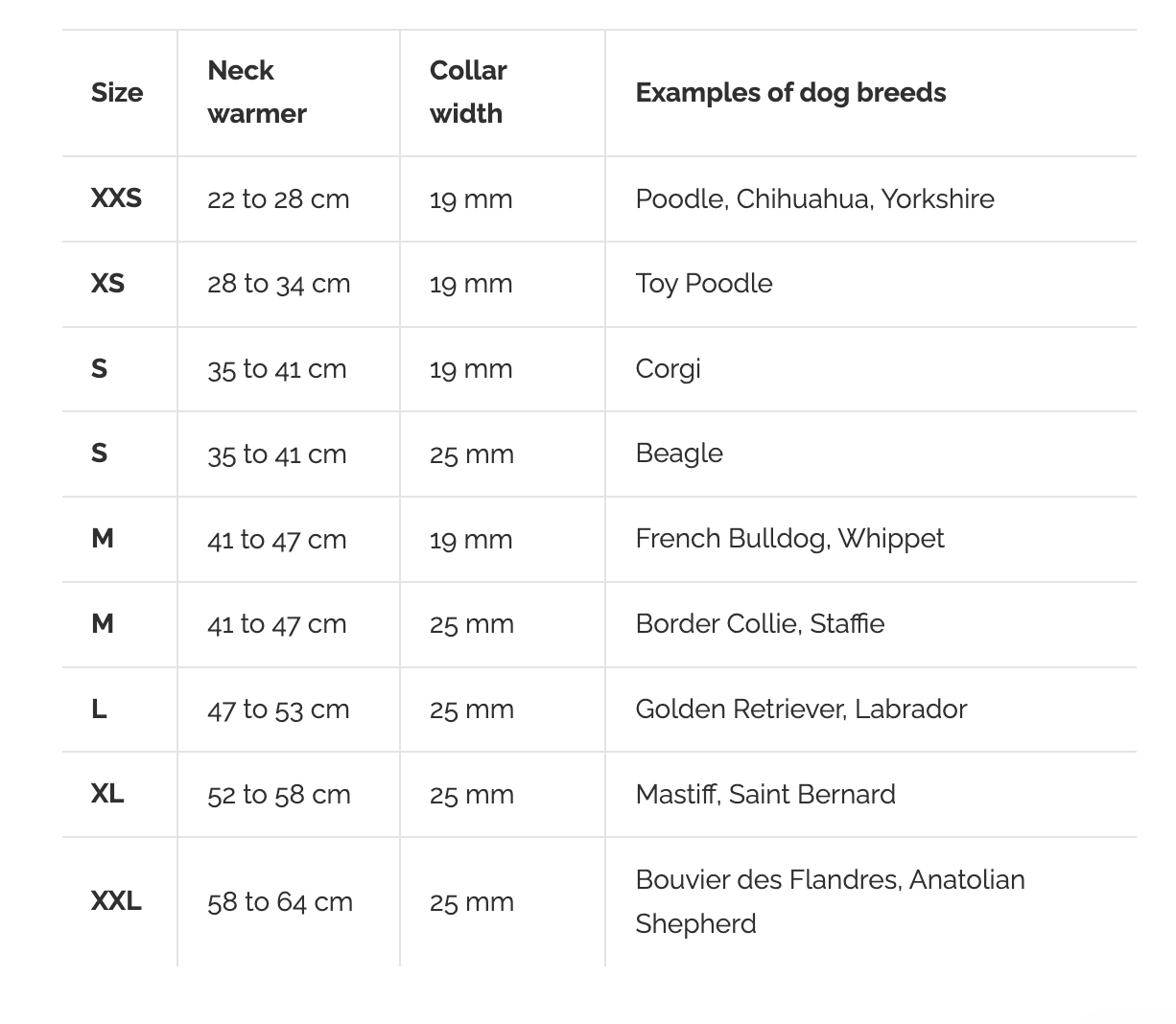Select the XL size cell
1176x1024 pixels.
click(107, 794)
